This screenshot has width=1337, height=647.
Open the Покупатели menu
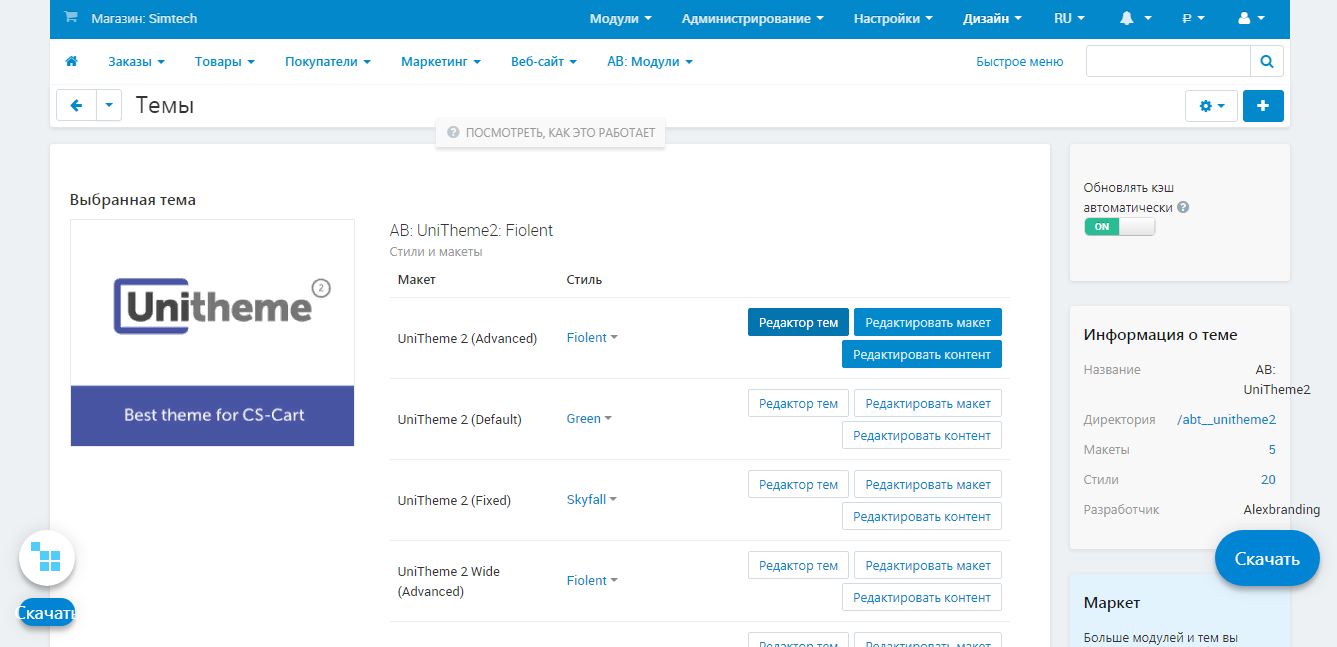point(328,62)
